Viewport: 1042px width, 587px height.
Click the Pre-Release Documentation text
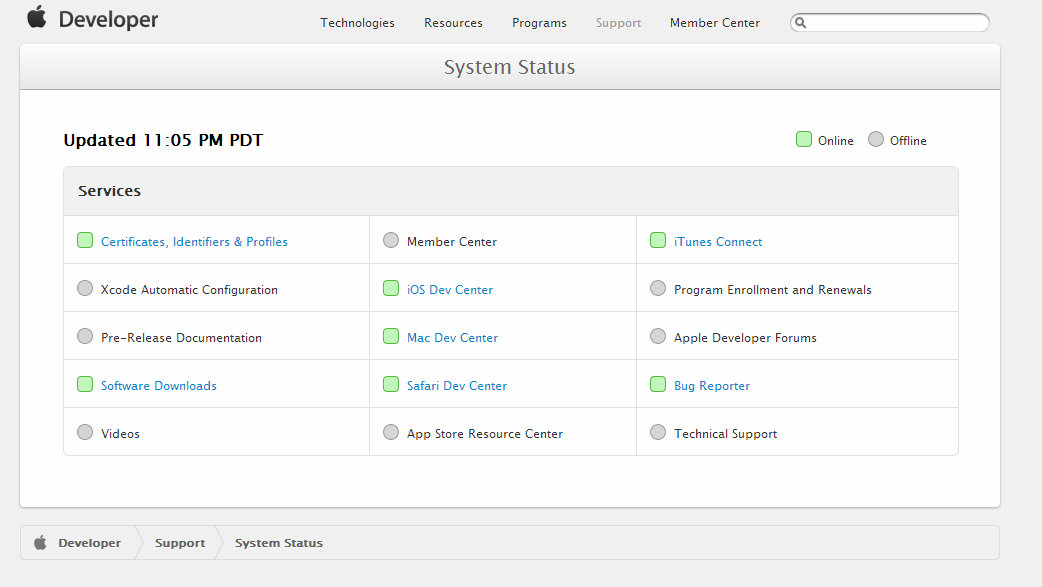pyautogui.click(x=181, y=338)
